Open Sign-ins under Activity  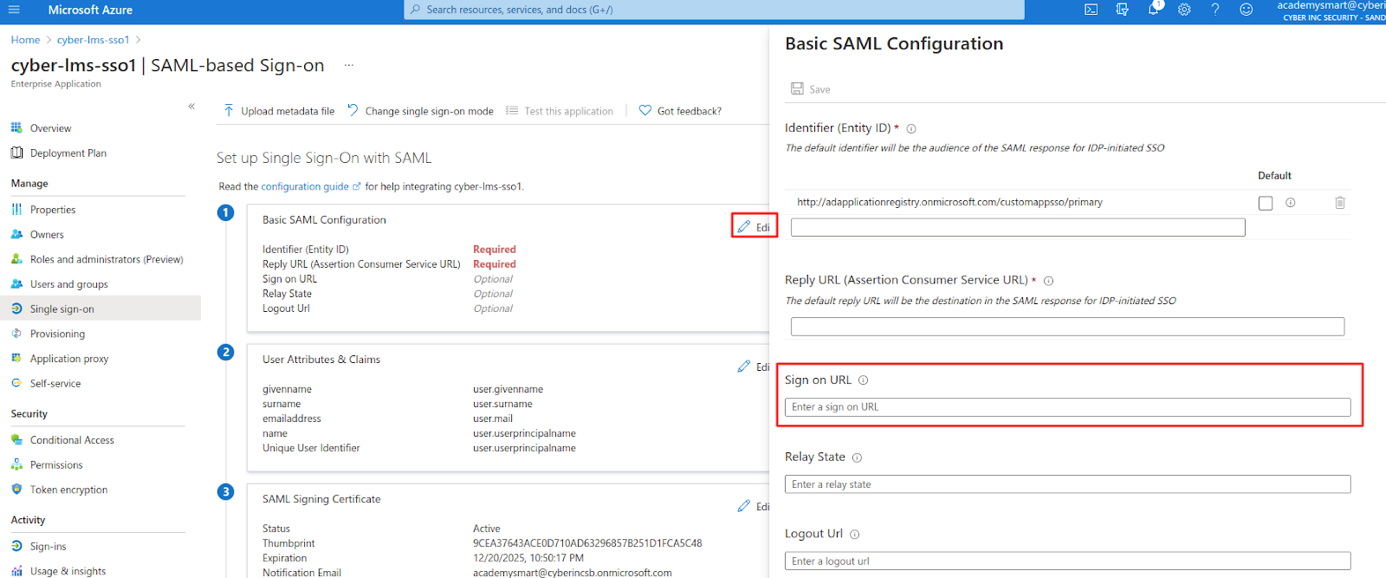pyautogui.click(x=47, y=547)
